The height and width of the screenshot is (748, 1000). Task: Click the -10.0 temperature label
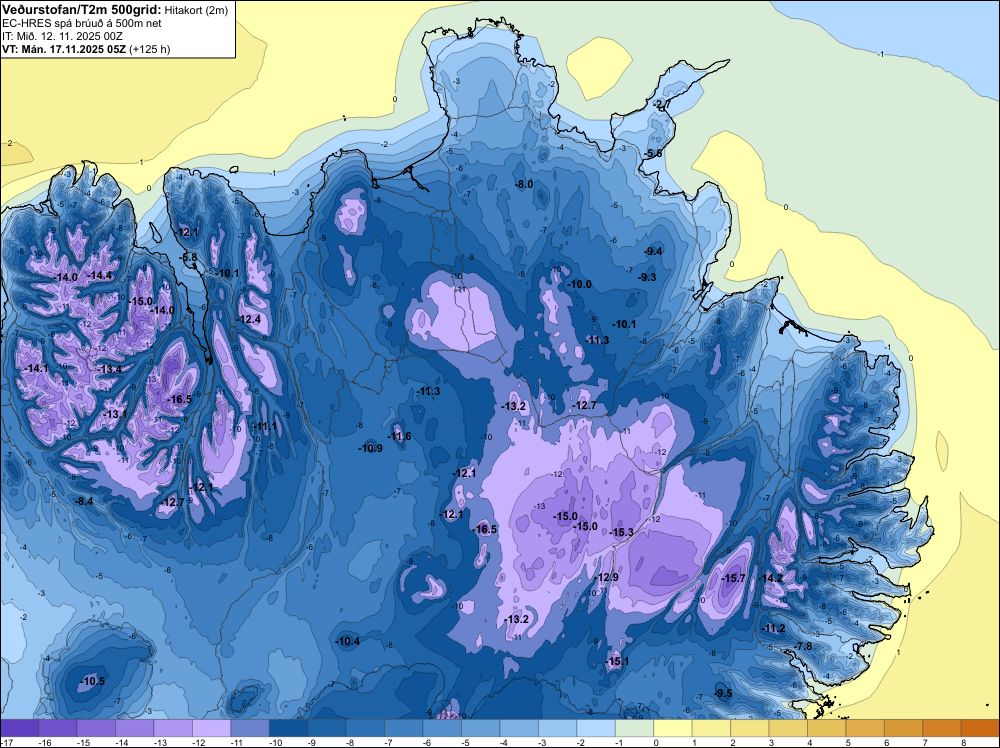(x=580, y=284)
